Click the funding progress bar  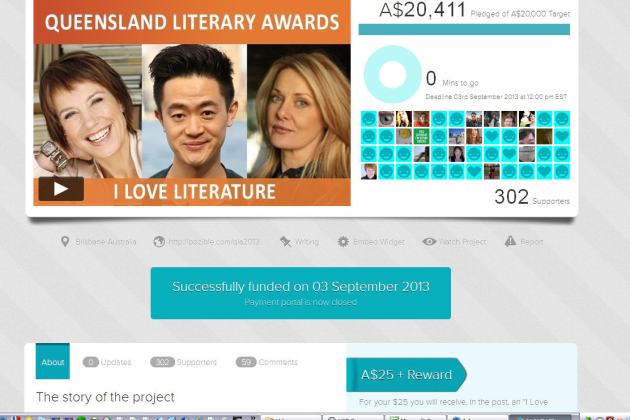[x=464, y=29]
